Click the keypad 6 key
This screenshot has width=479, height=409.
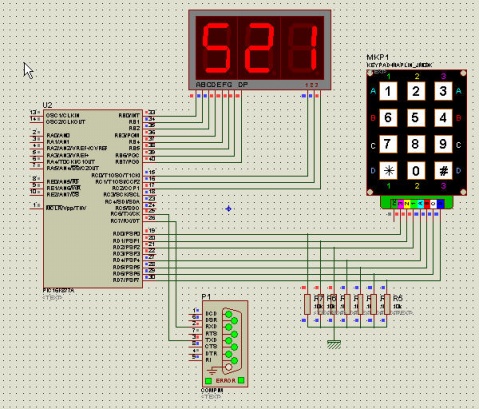[x=388, y=117]
